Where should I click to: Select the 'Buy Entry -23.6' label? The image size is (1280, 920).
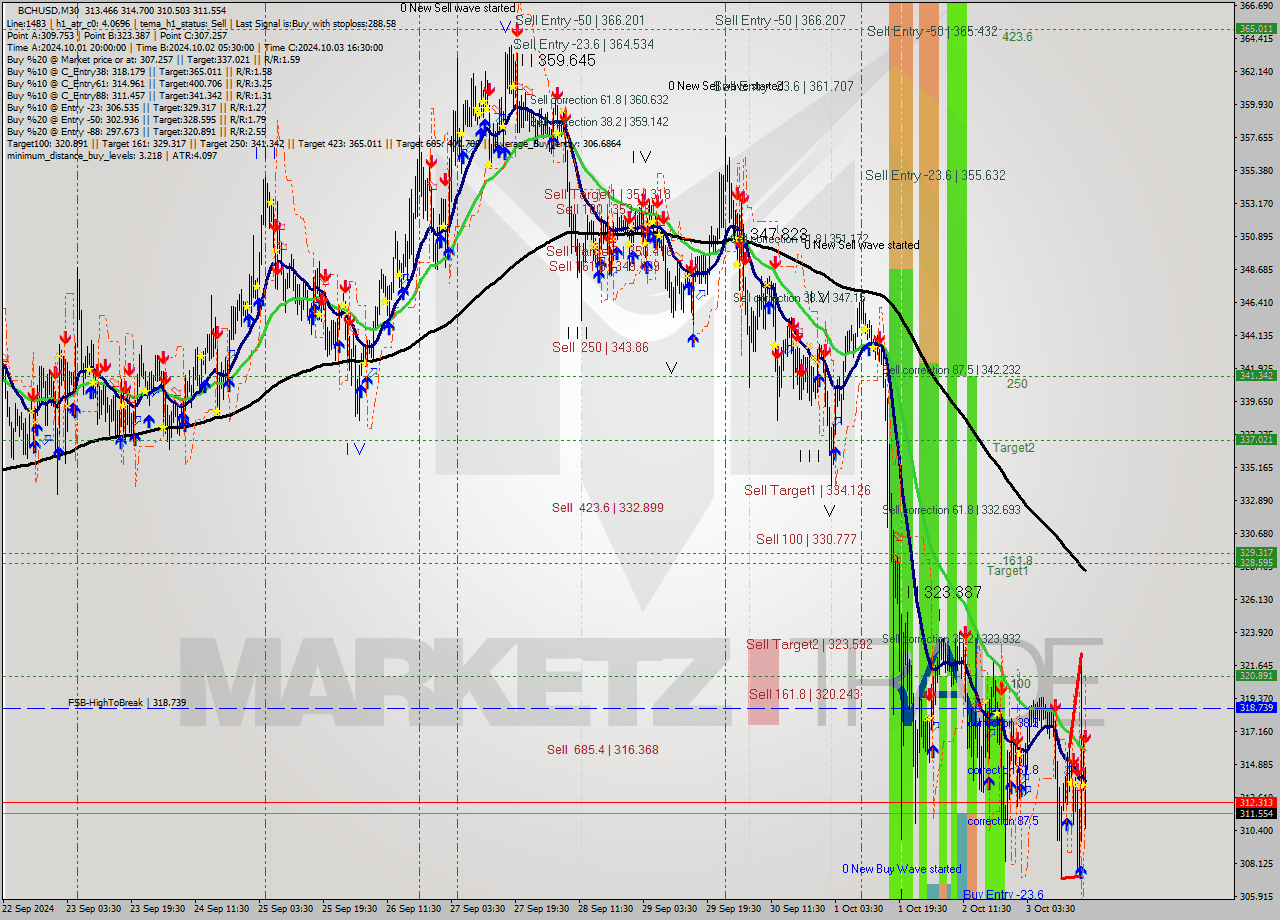1003,895
